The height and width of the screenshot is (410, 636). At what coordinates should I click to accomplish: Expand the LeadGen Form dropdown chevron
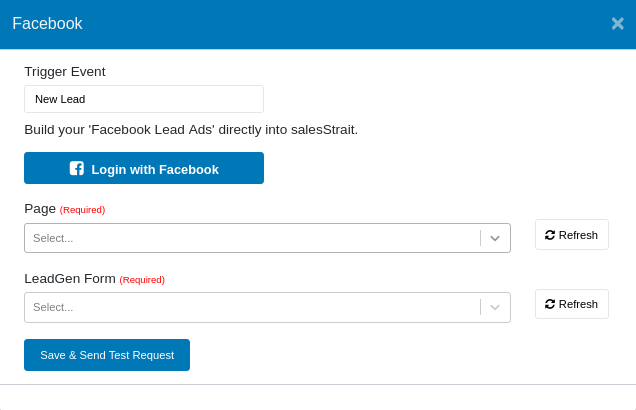[x=495, y=307]
